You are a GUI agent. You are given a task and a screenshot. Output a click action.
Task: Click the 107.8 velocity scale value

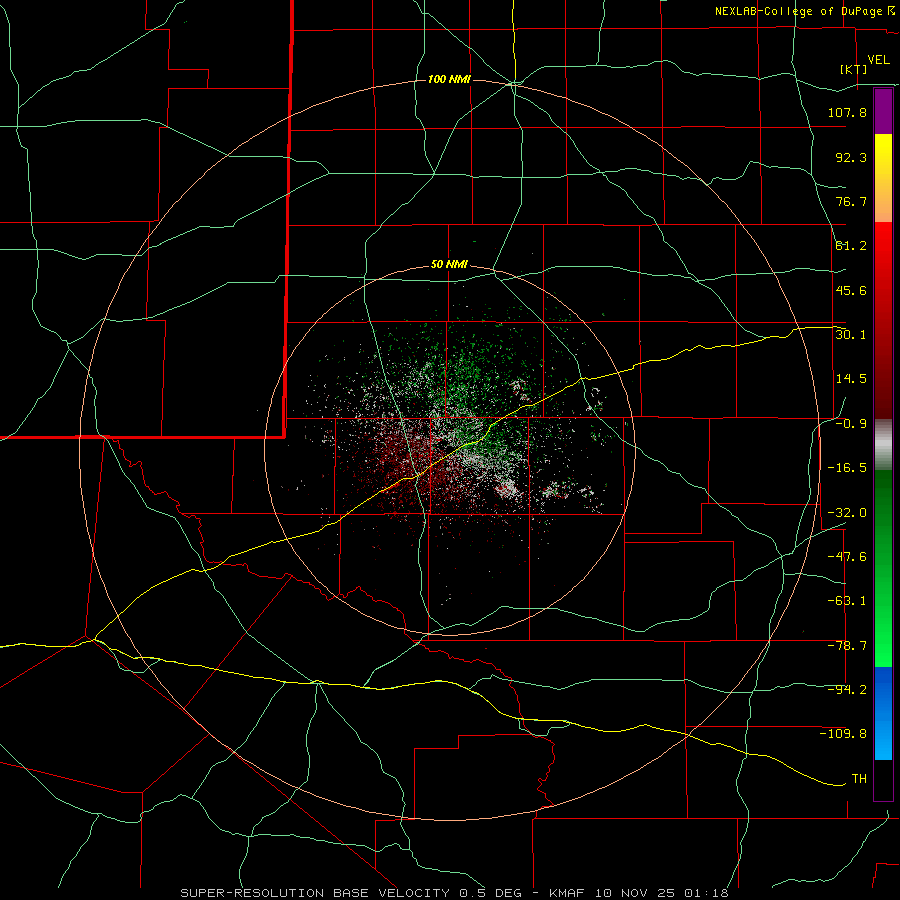coord(847,112)
